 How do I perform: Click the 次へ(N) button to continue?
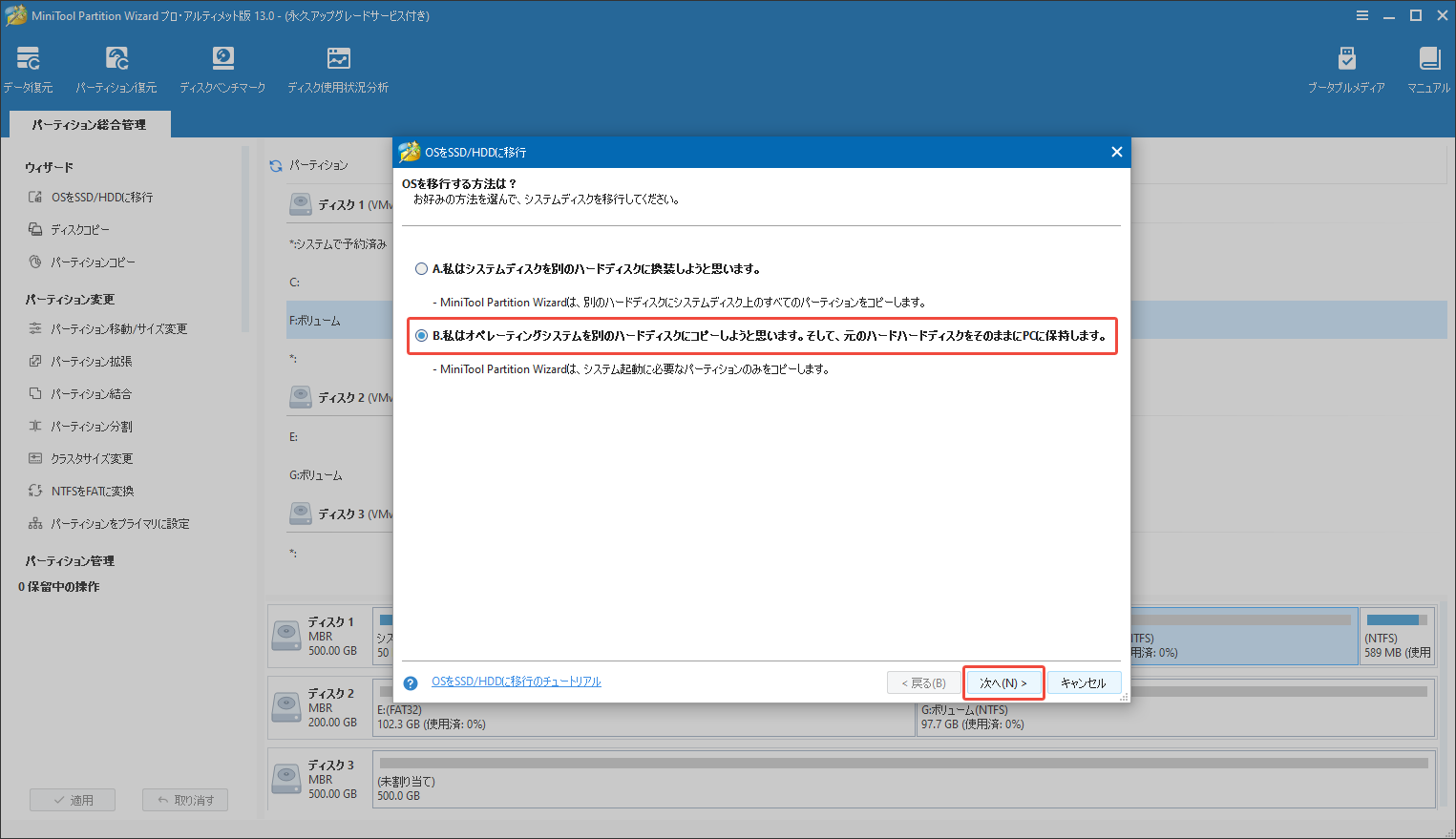click(x=1003, y=682)
